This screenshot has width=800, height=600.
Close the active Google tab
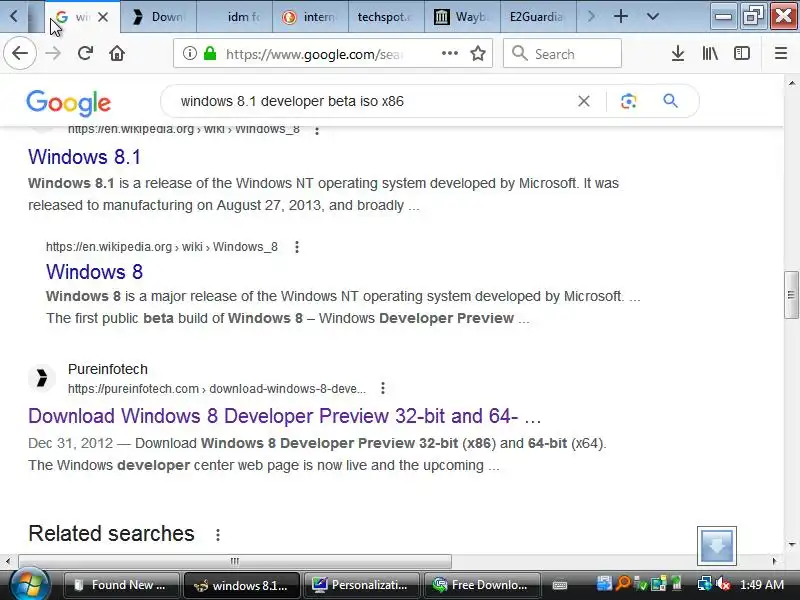[x=103, y=17]
